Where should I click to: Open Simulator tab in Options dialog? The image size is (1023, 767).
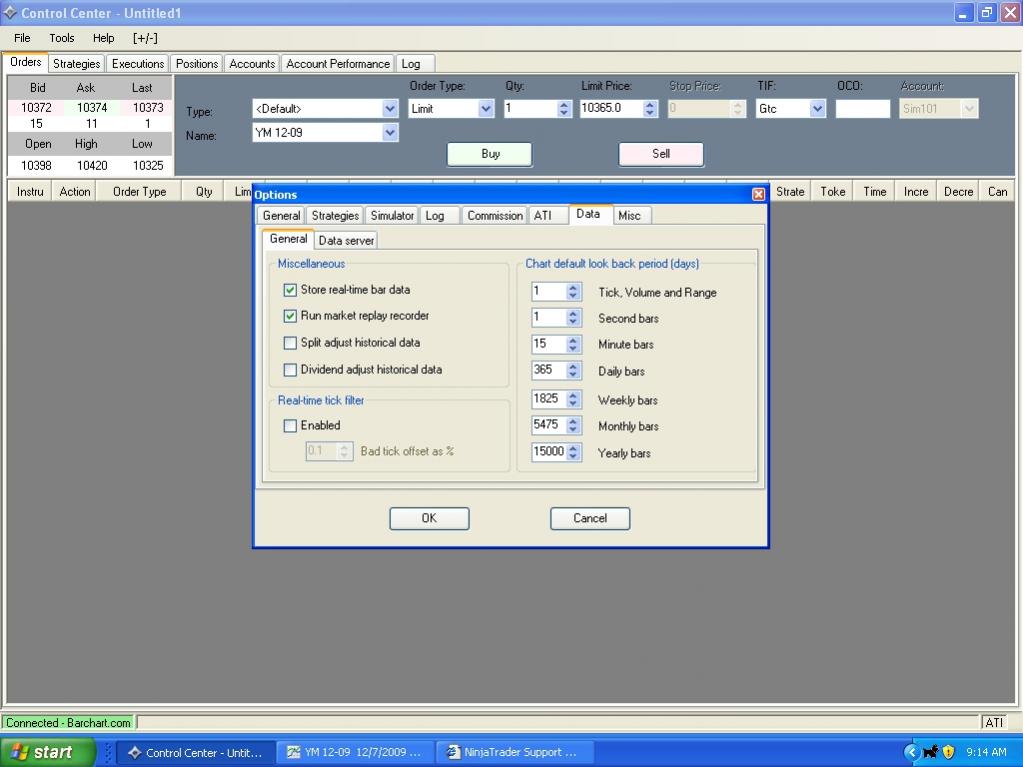pos(391,215)
